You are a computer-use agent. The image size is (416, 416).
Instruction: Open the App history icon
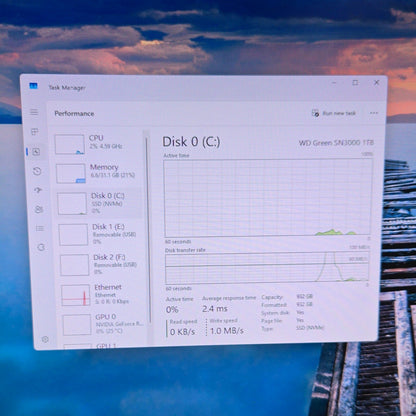tap(37, 171)
